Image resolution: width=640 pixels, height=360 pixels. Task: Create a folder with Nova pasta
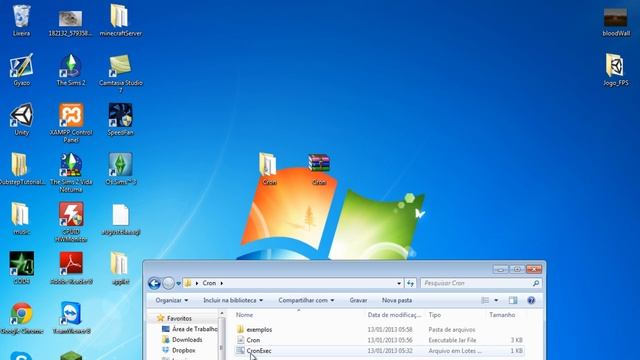tap(397, 300)
